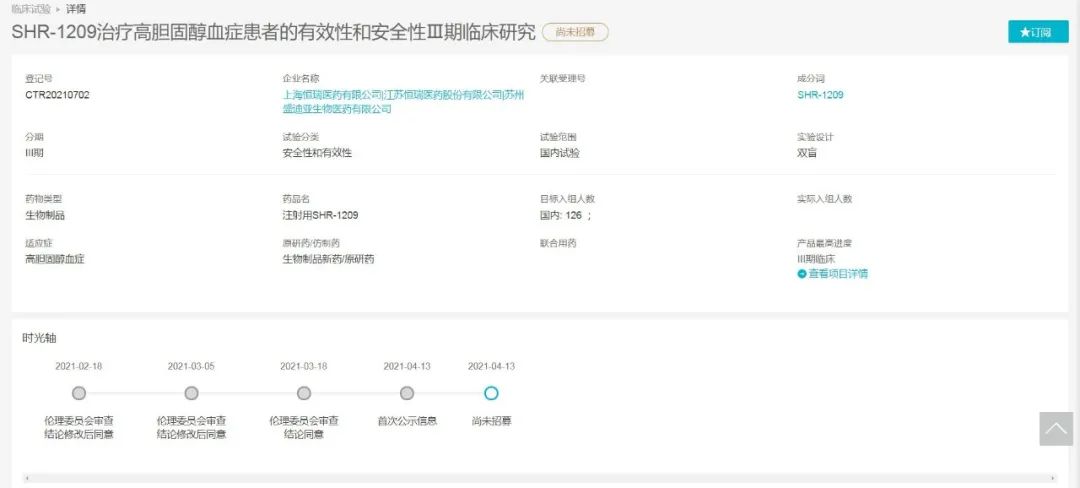Click the registration number CTR20210702
The image size is (1080, 488).
tap(57, 95)
